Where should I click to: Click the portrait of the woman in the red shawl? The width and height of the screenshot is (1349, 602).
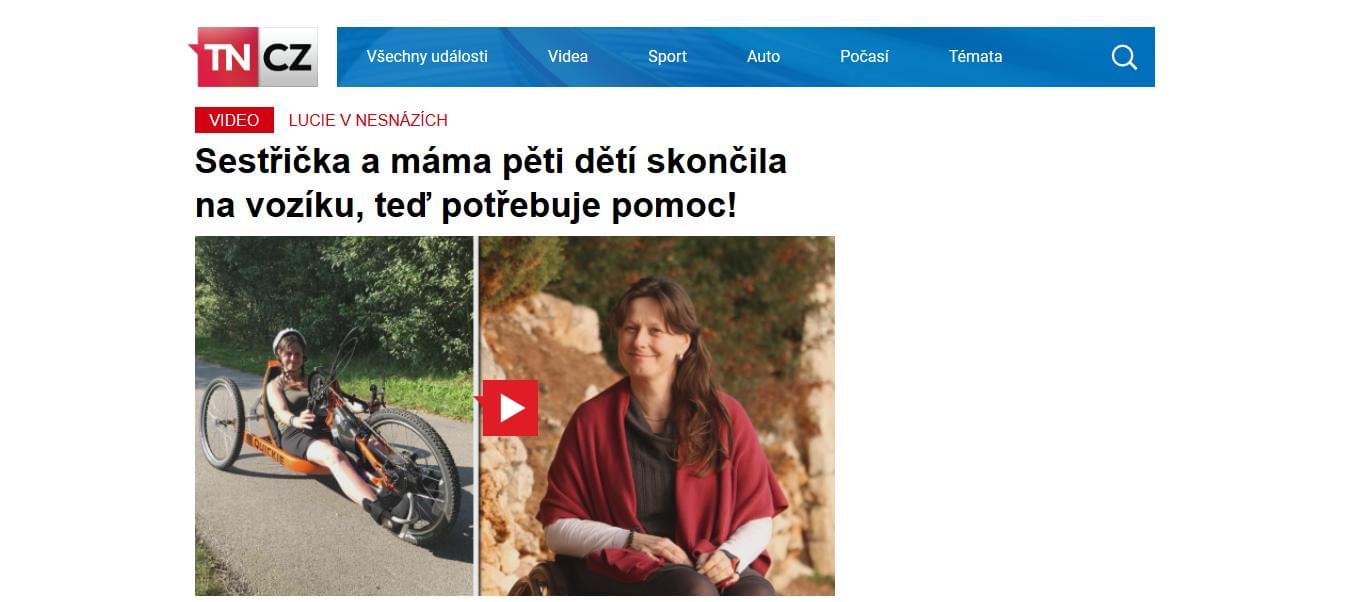657,415
